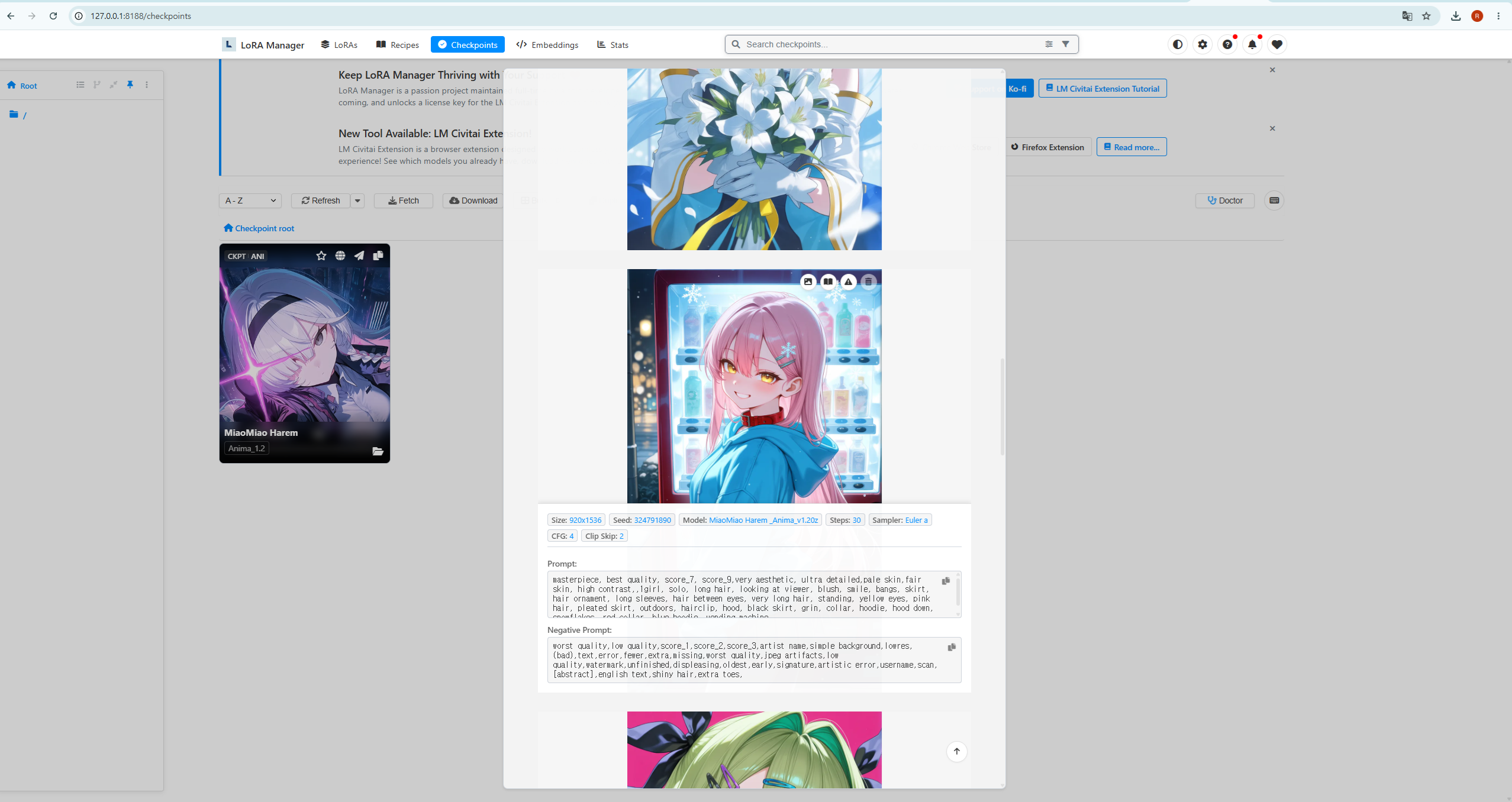Click the Firefox Extension button
Image resolution: width=1512 pixels, height=802 pixels.
coord(1048,147)
